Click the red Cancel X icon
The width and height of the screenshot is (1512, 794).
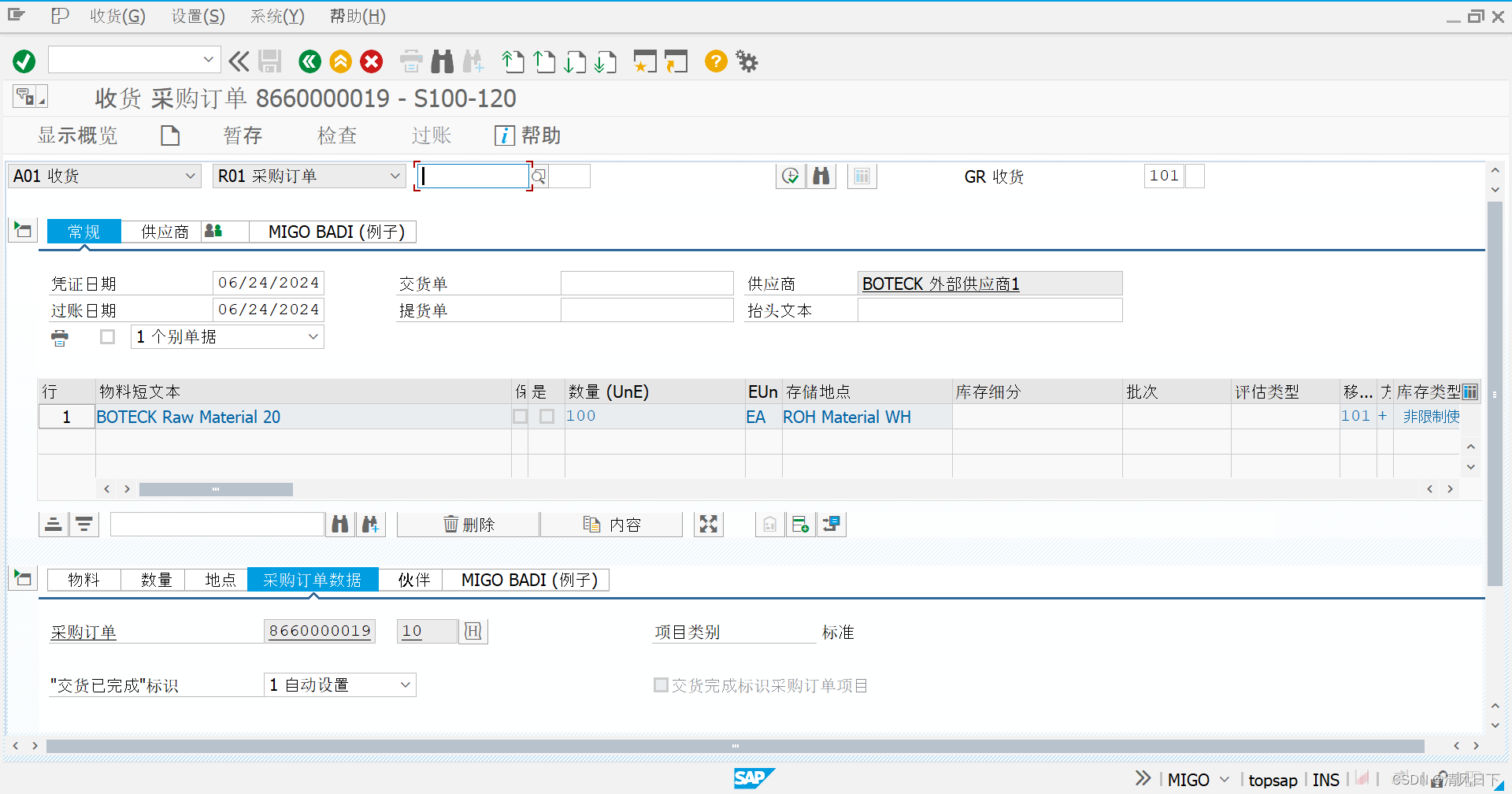point(372,61)
